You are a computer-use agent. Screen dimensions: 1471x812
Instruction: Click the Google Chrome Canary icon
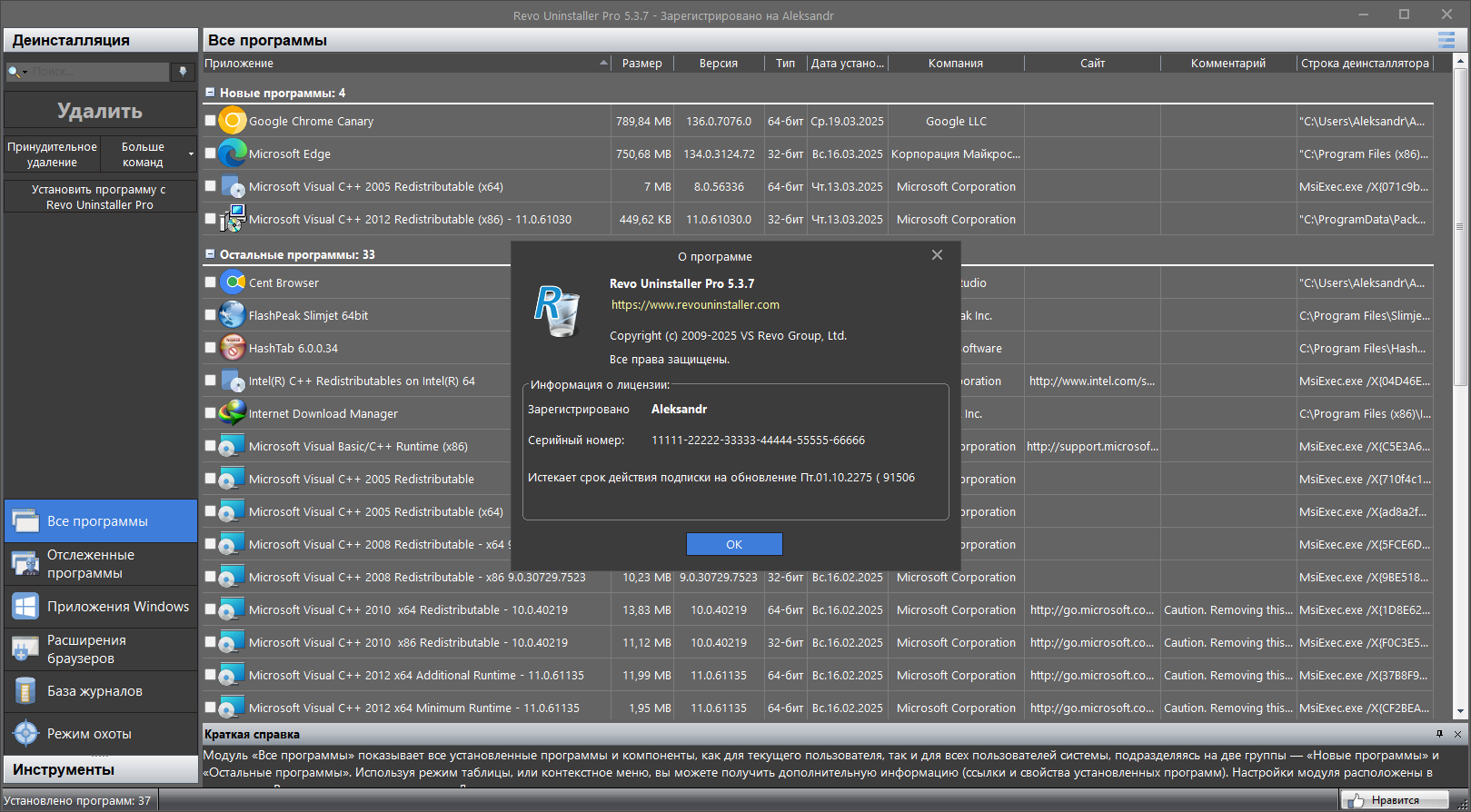coord(233,120)
